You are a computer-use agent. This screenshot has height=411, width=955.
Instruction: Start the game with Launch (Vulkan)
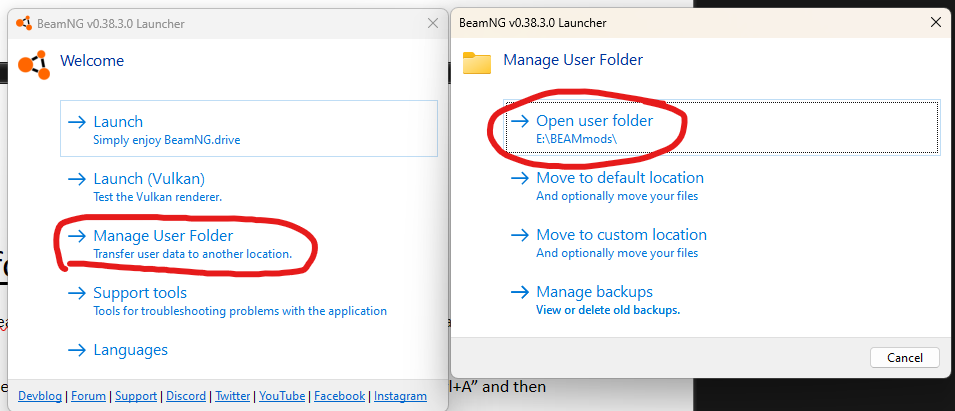pos(248,186)
